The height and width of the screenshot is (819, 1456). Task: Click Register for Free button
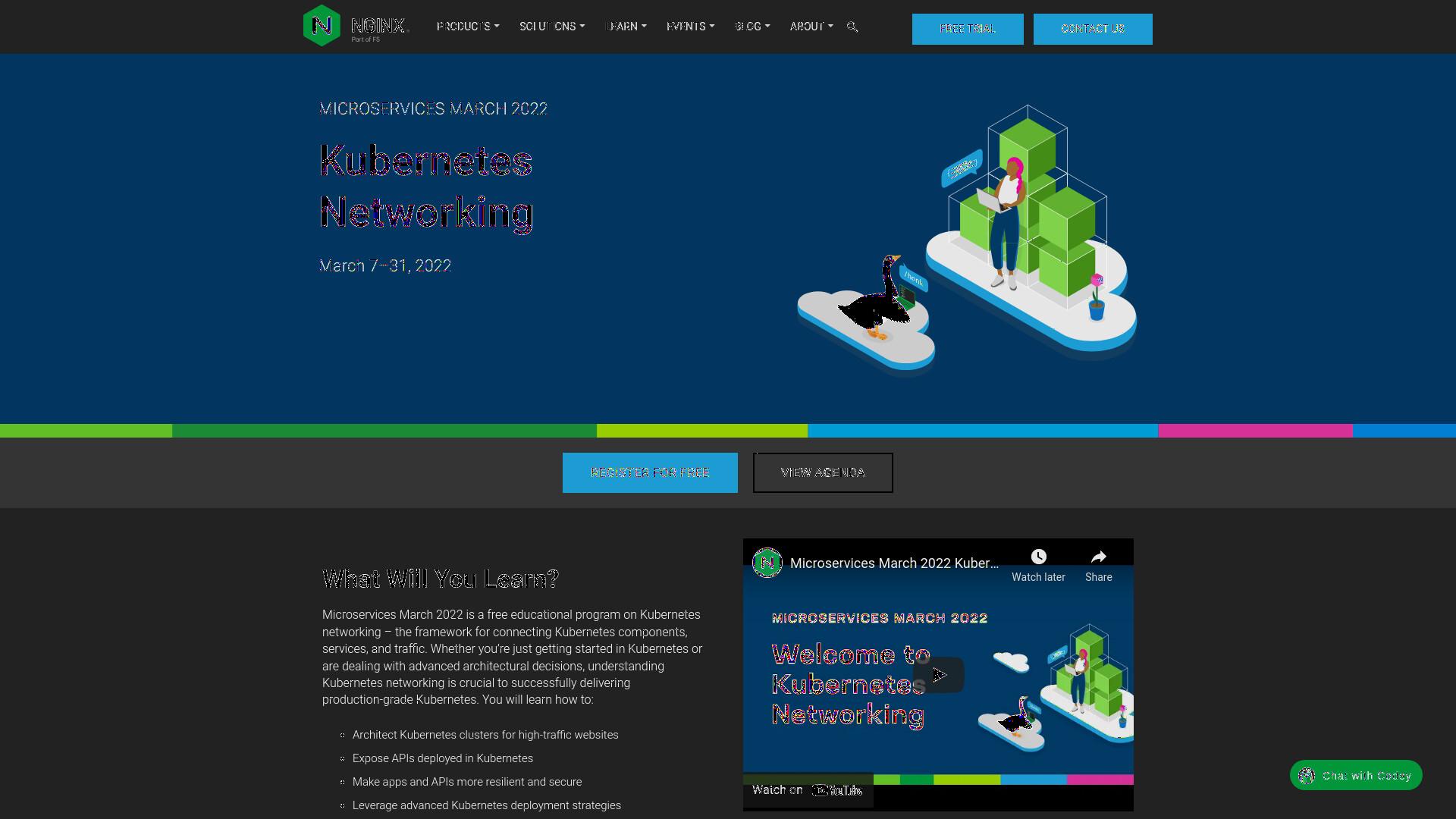point(650,472)
